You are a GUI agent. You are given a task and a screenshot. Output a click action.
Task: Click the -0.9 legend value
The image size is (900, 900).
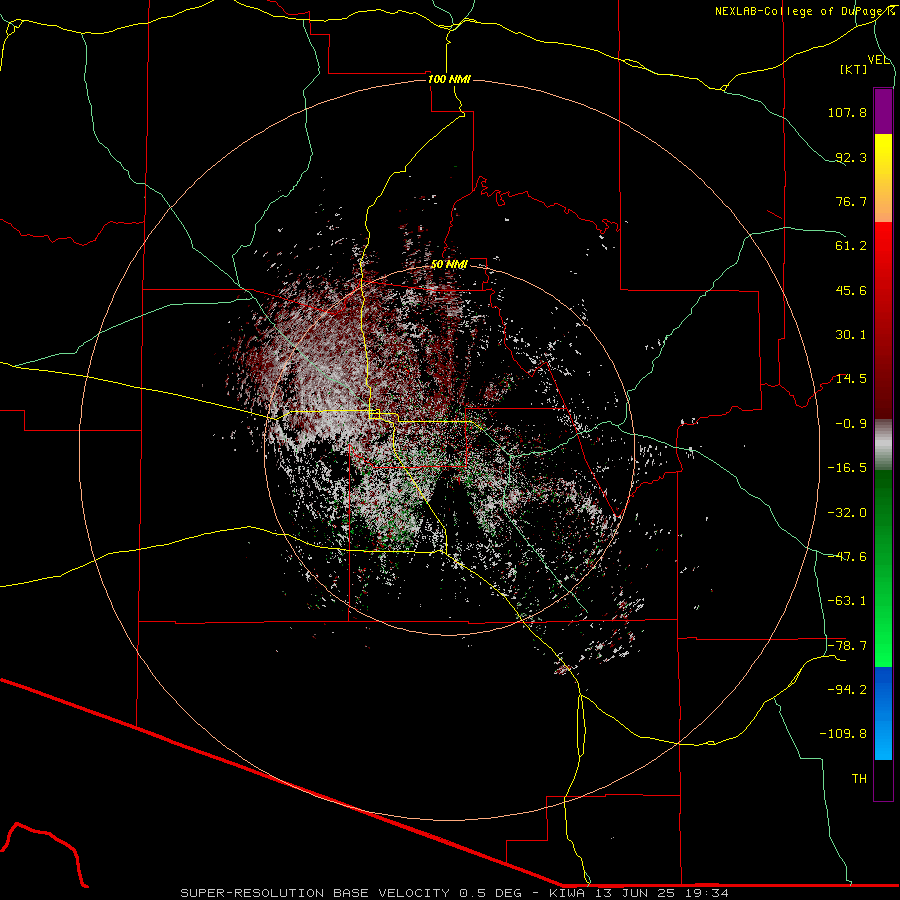(x=851, y=424)
